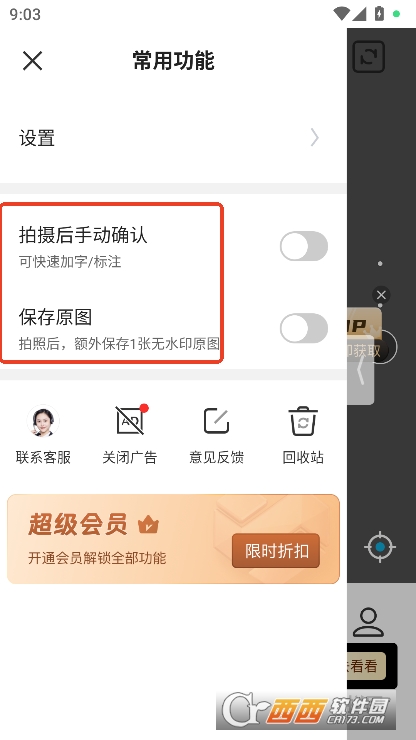Tap the crosshair location target icon
The image size is (416, 740).
point(380,547)
